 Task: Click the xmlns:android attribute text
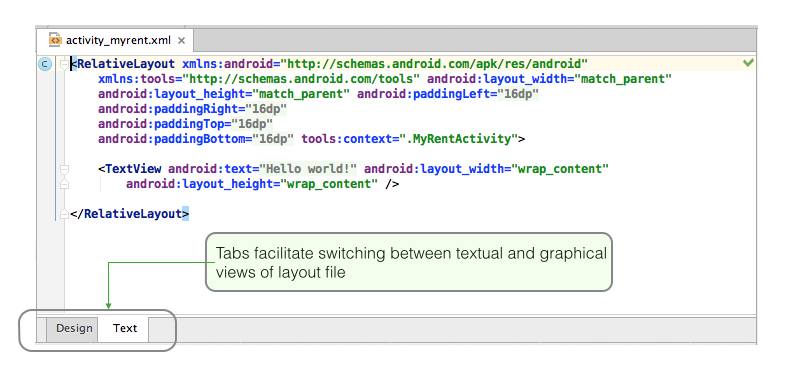point(227,64)
